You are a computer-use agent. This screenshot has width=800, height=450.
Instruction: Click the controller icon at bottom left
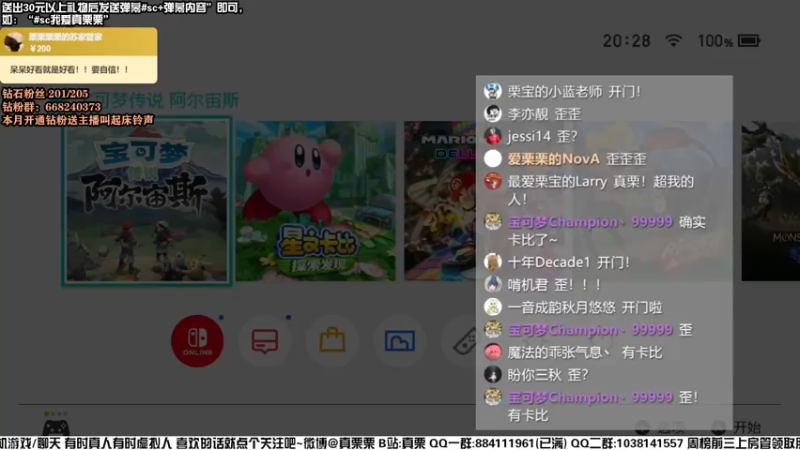tap(56, 428)
